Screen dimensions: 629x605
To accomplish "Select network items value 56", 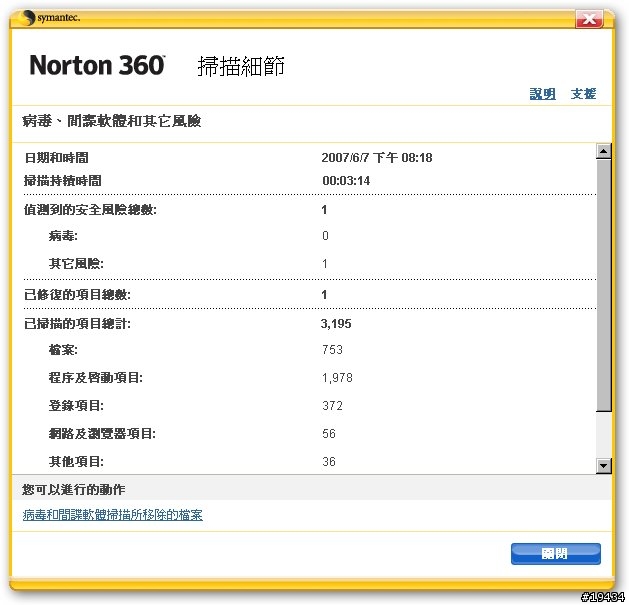I will [329, 434].
